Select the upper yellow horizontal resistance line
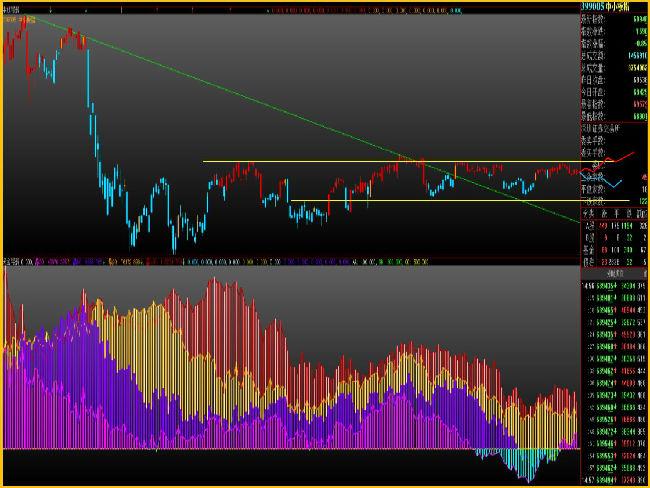Viewport: 650px width, 488px height. (x=300, y=161)
